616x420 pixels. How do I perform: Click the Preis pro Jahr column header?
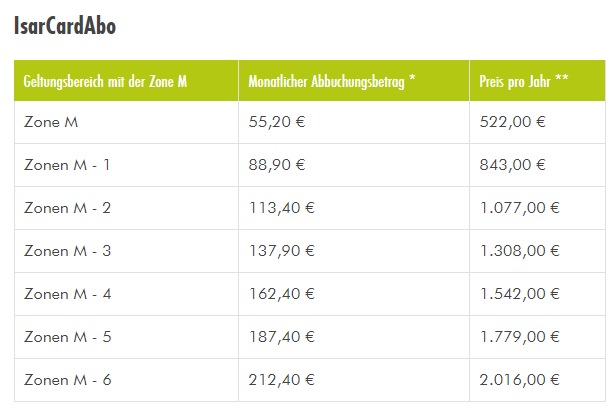pos(525,81)
